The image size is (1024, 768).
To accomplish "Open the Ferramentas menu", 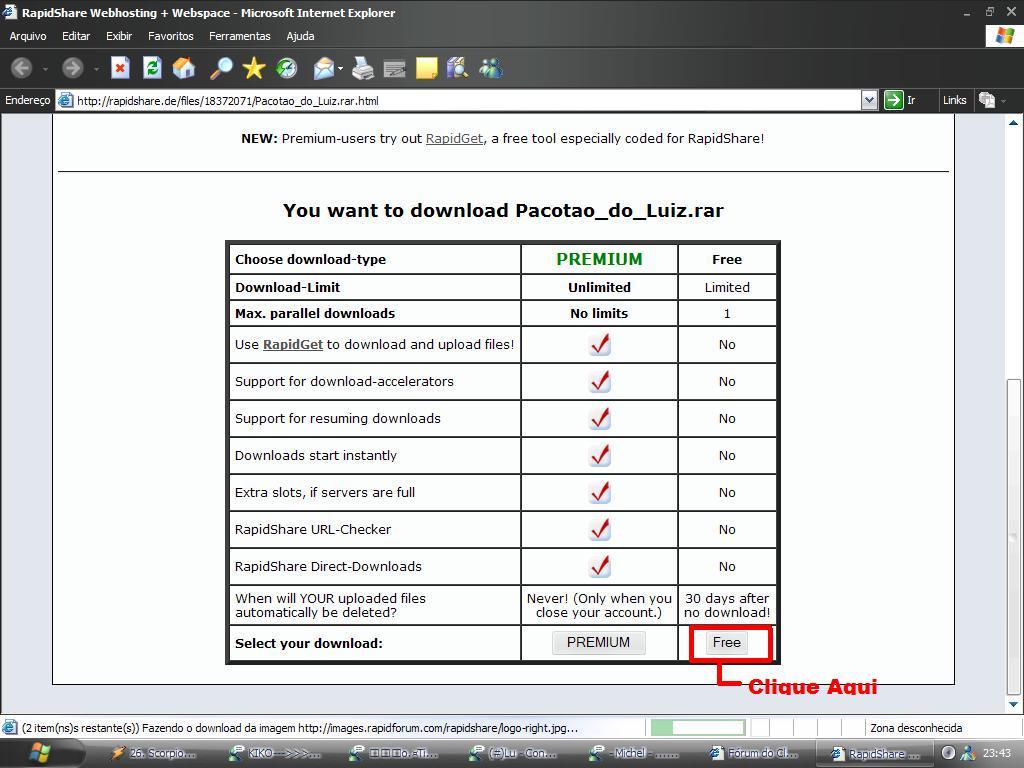I will pos(240,36).
